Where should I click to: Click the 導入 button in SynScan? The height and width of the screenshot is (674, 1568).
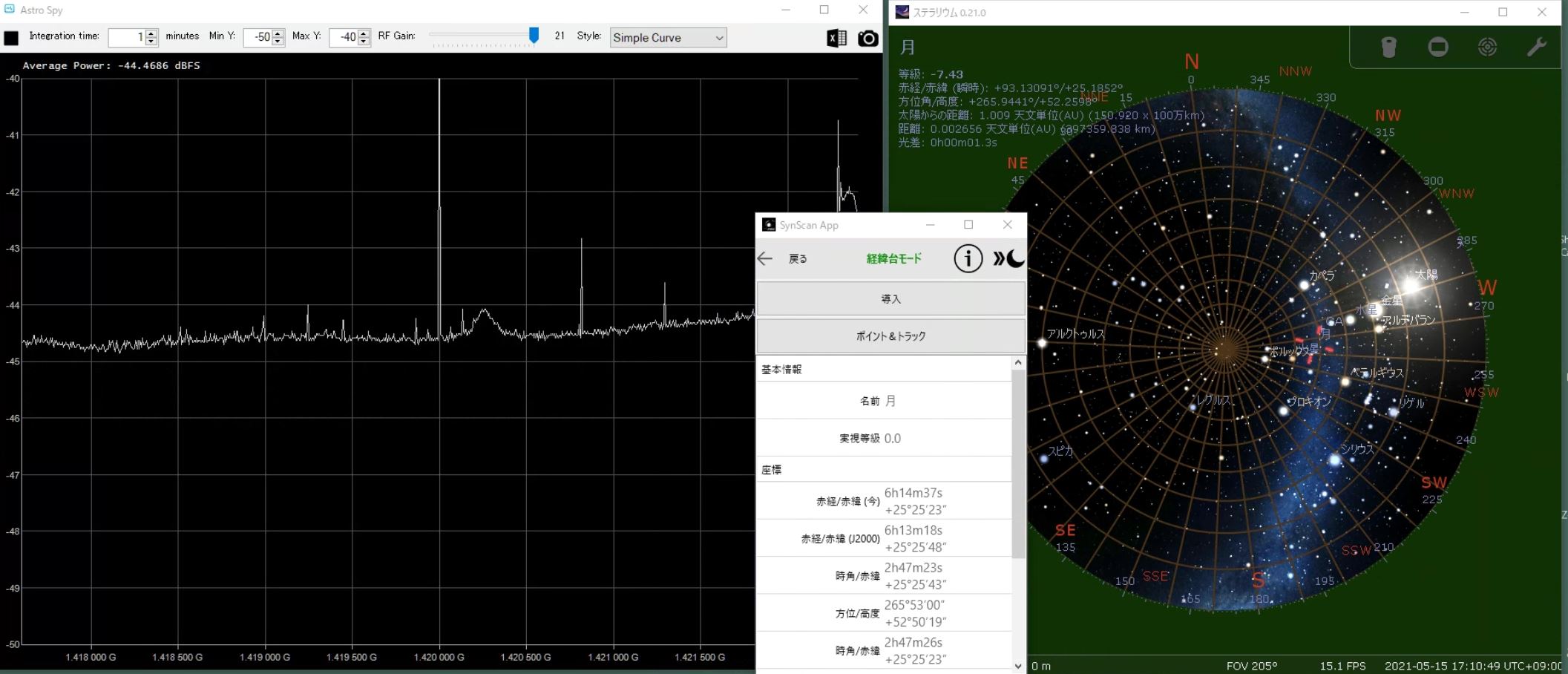point(890,298)
